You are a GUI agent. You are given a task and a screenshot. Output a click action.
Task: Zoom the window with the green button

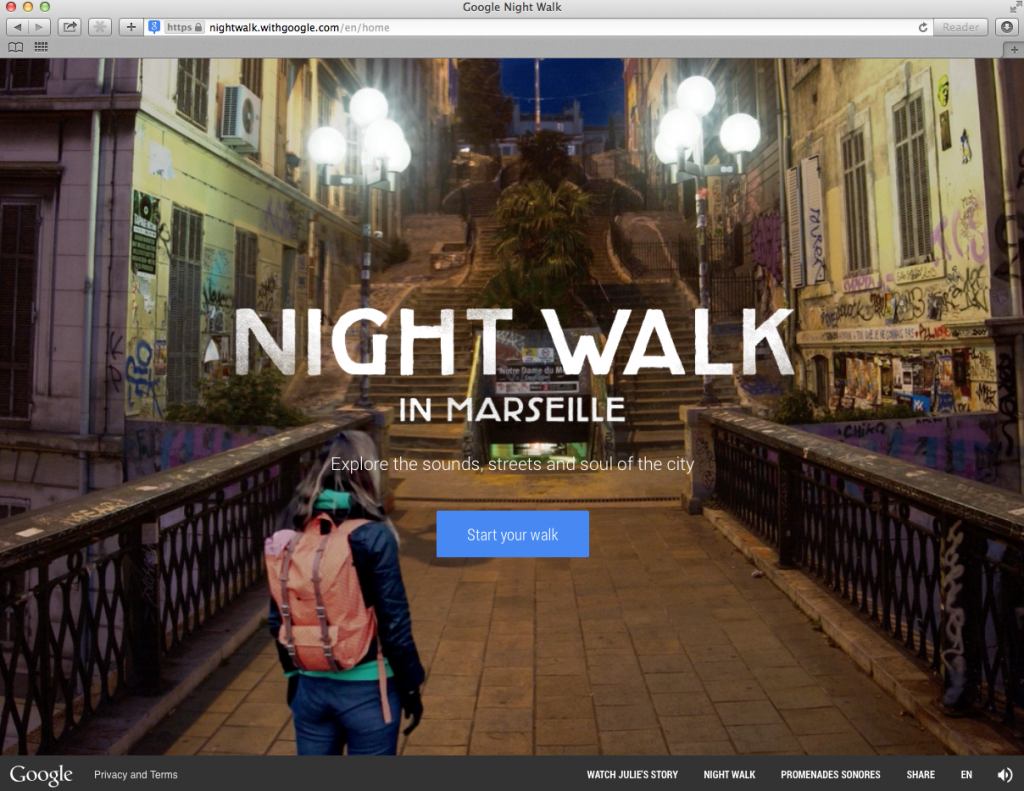click(45, 7)
